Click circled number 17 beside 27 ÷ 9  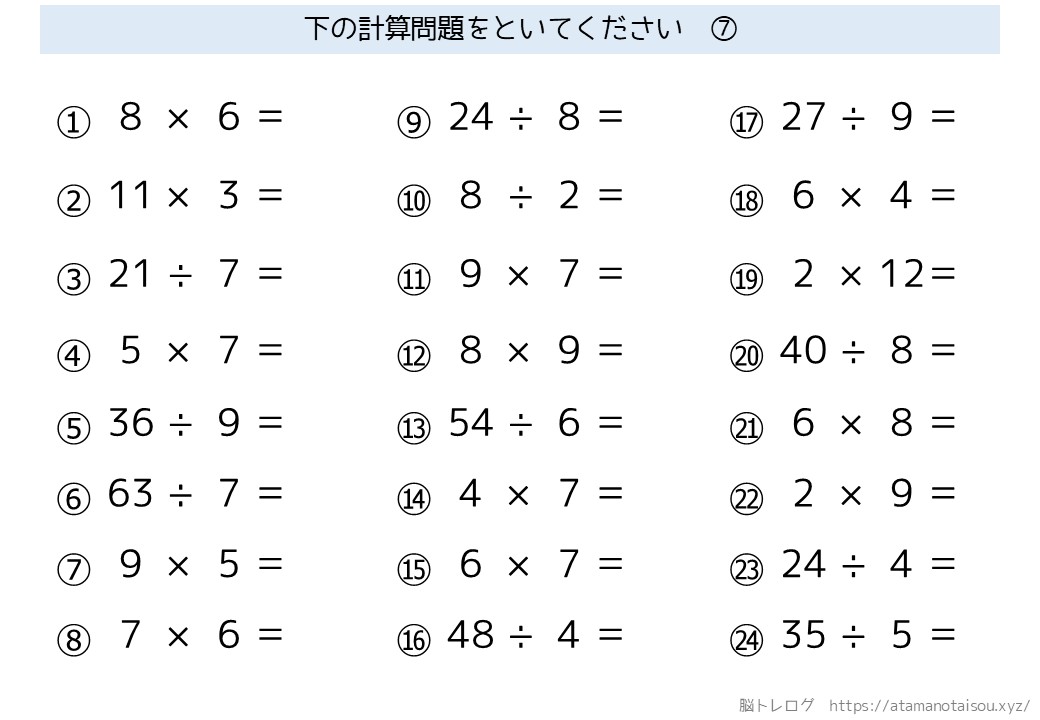tap(746, 123)
